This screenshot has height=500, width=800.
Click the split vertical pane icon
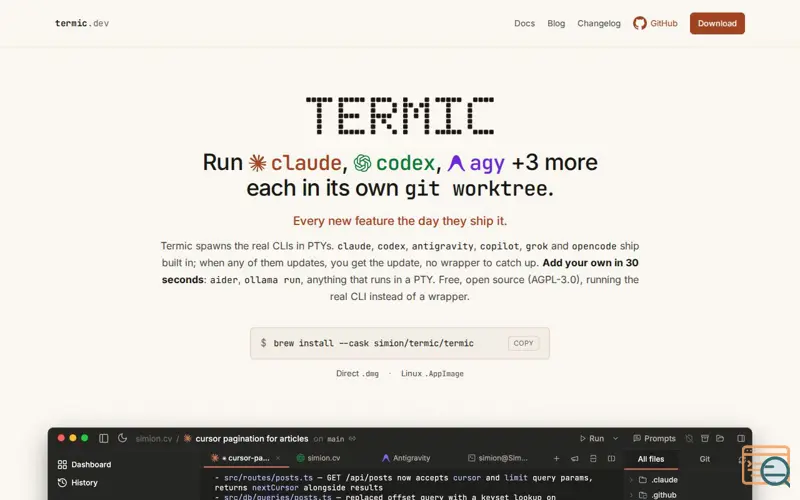coord(611,459)
